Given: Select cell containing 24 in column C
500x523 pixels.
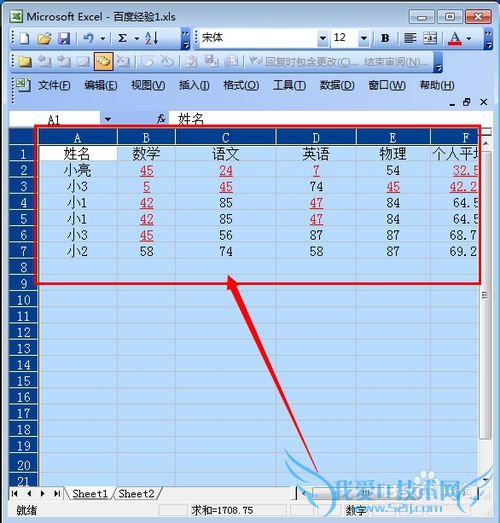Looking at the screenshot, I should pyautogui.click(x=225, y=170).
